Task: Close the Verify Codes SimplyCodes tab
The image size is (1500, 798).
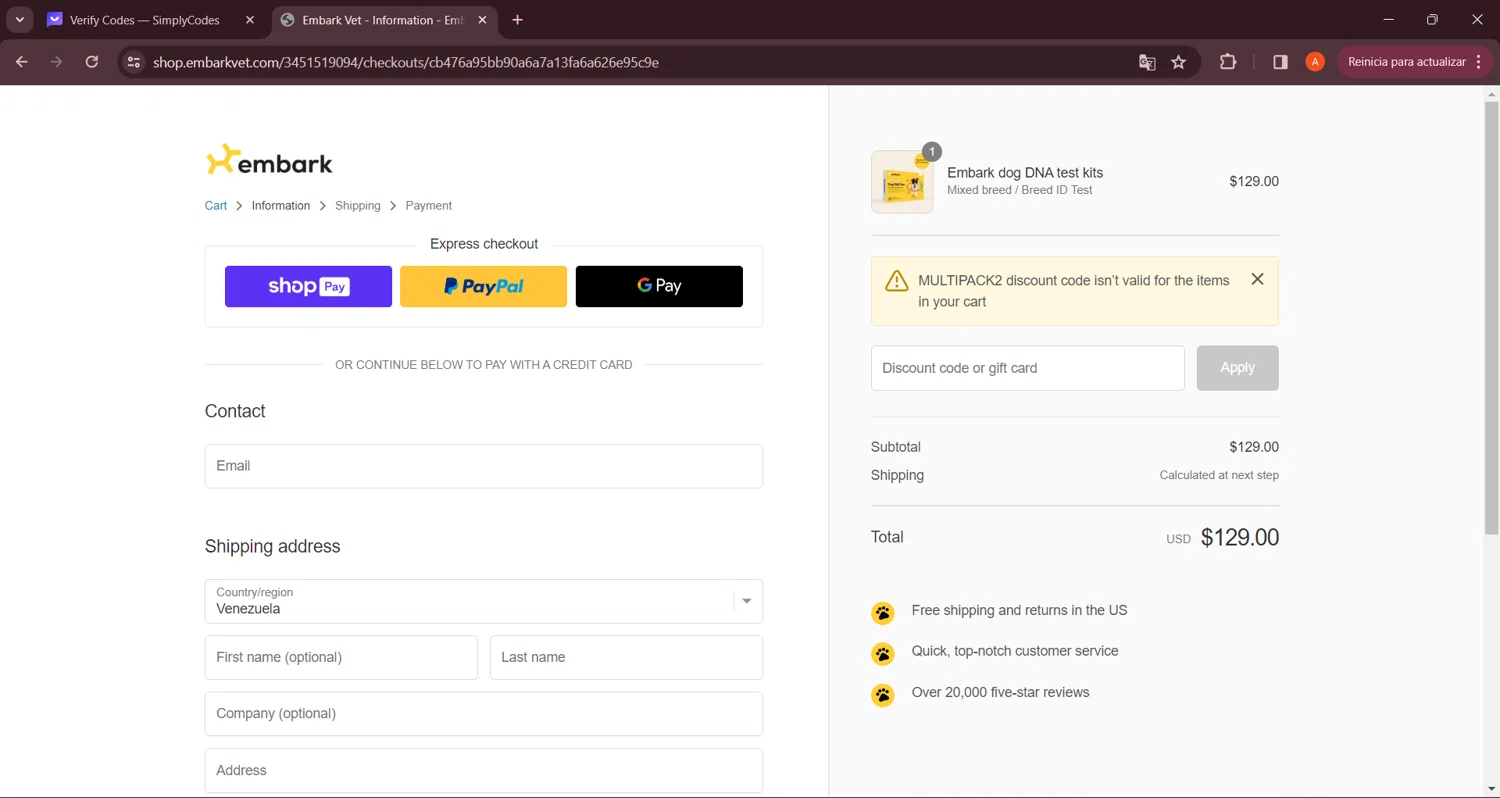Action: [x=250, y=20]
